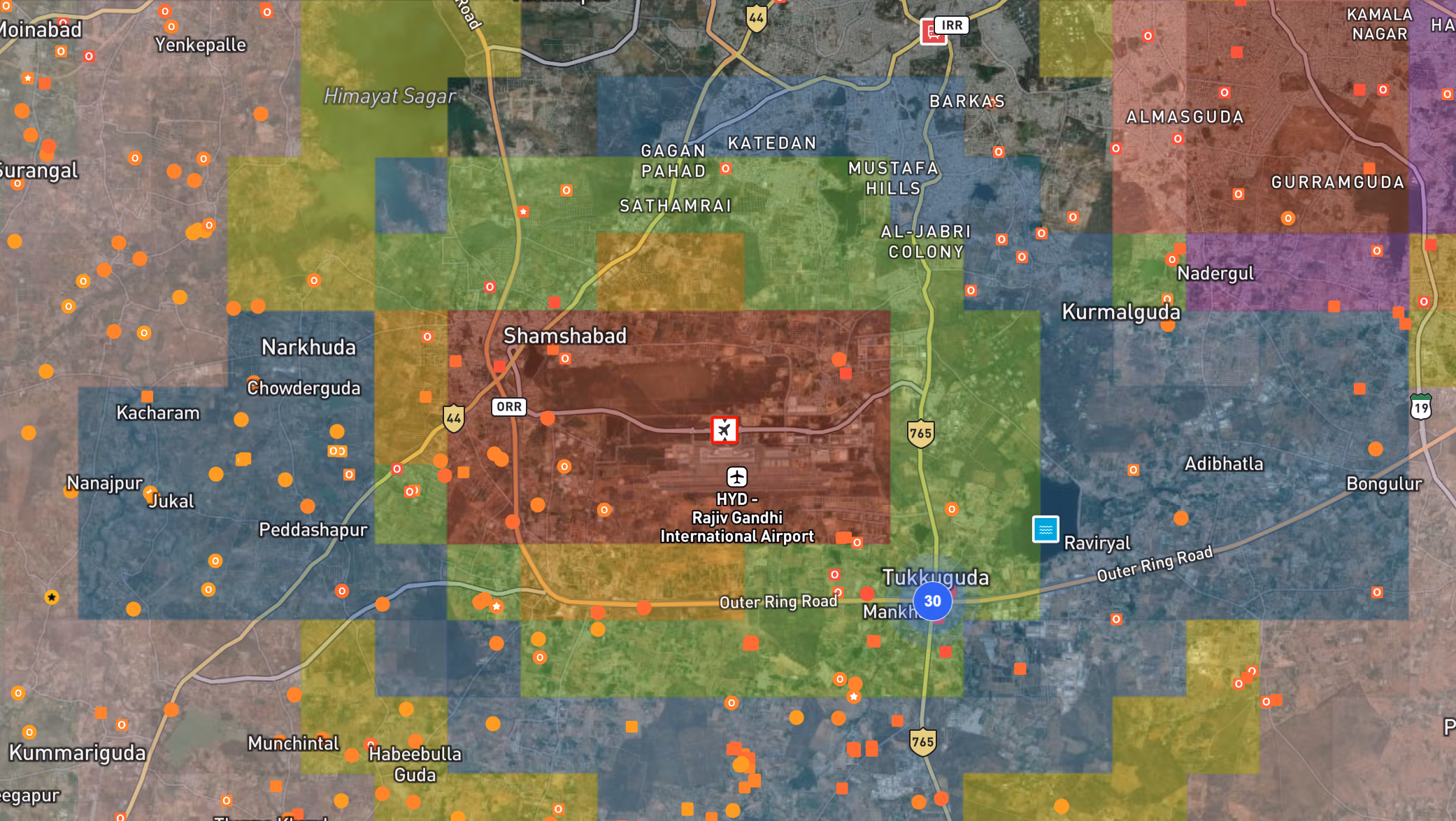
Task: Click the blue water waves icon near Raviryal
Action: click(1045, 529)
